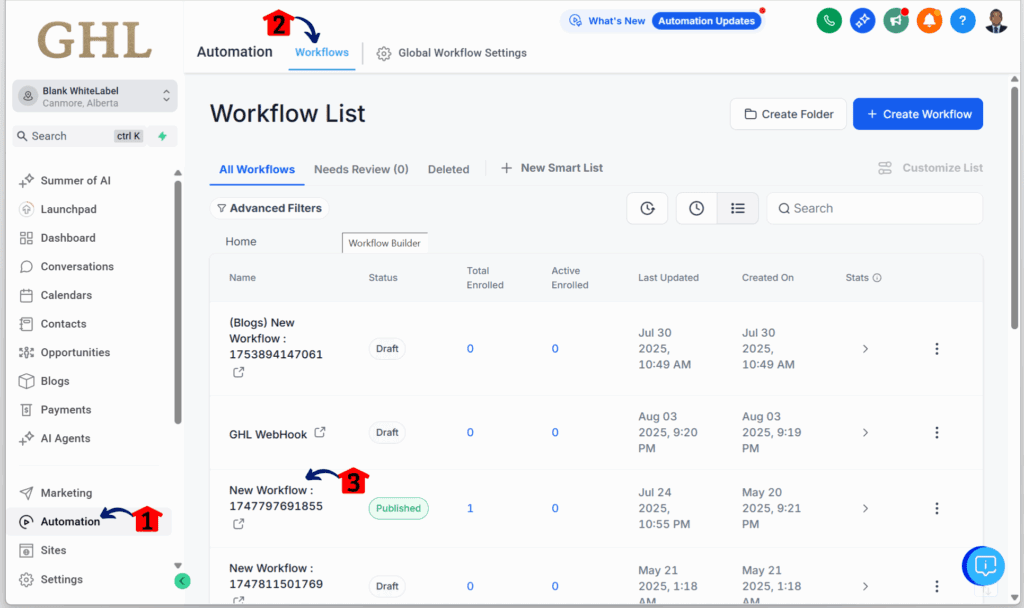
Task: Click the green phone dialer icon
Action: click(829, 21)
